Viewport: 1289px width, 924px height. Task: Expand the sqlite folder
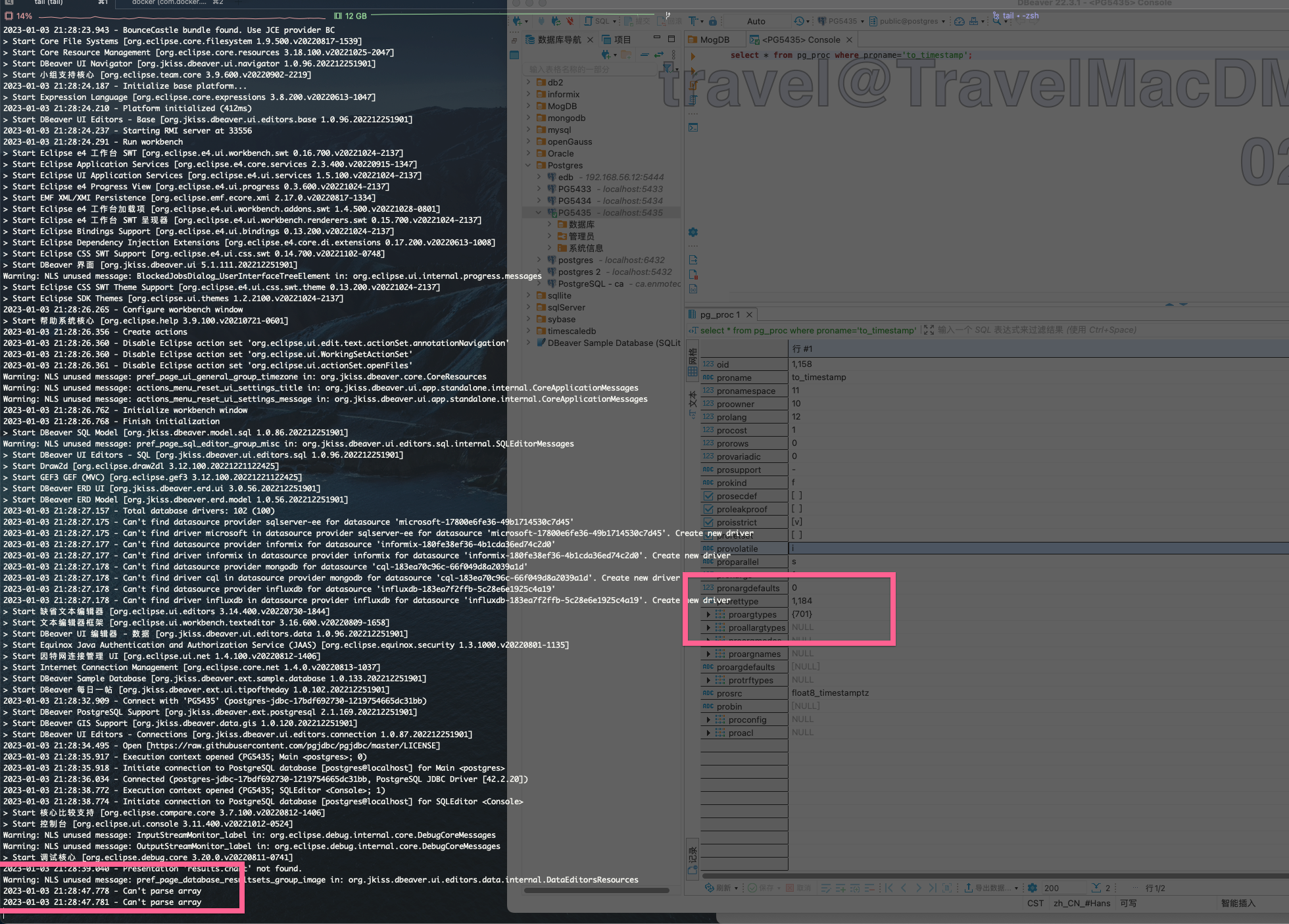tap(528, 295)
